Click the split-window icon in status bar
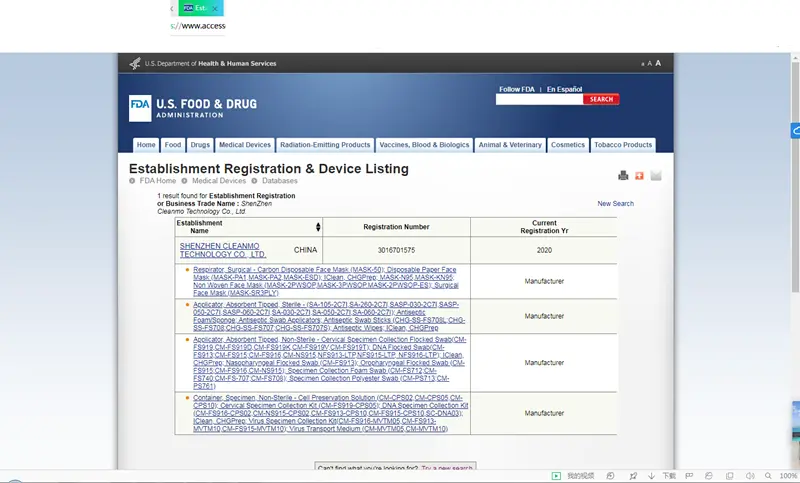 [x=730, y=476]
